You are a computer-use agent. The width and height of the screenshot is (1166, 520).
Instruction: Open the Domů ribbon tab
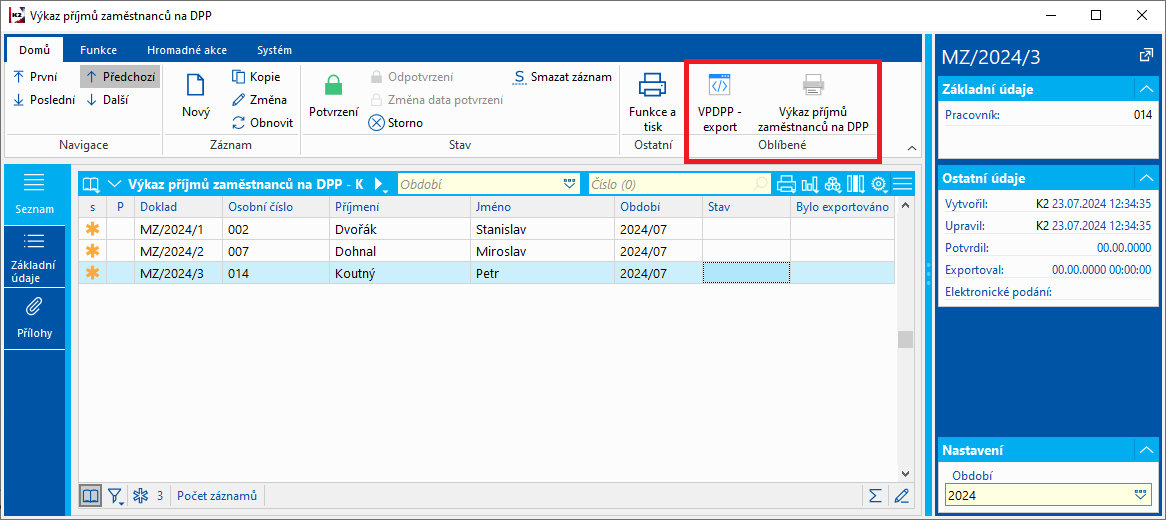[36, 51]
